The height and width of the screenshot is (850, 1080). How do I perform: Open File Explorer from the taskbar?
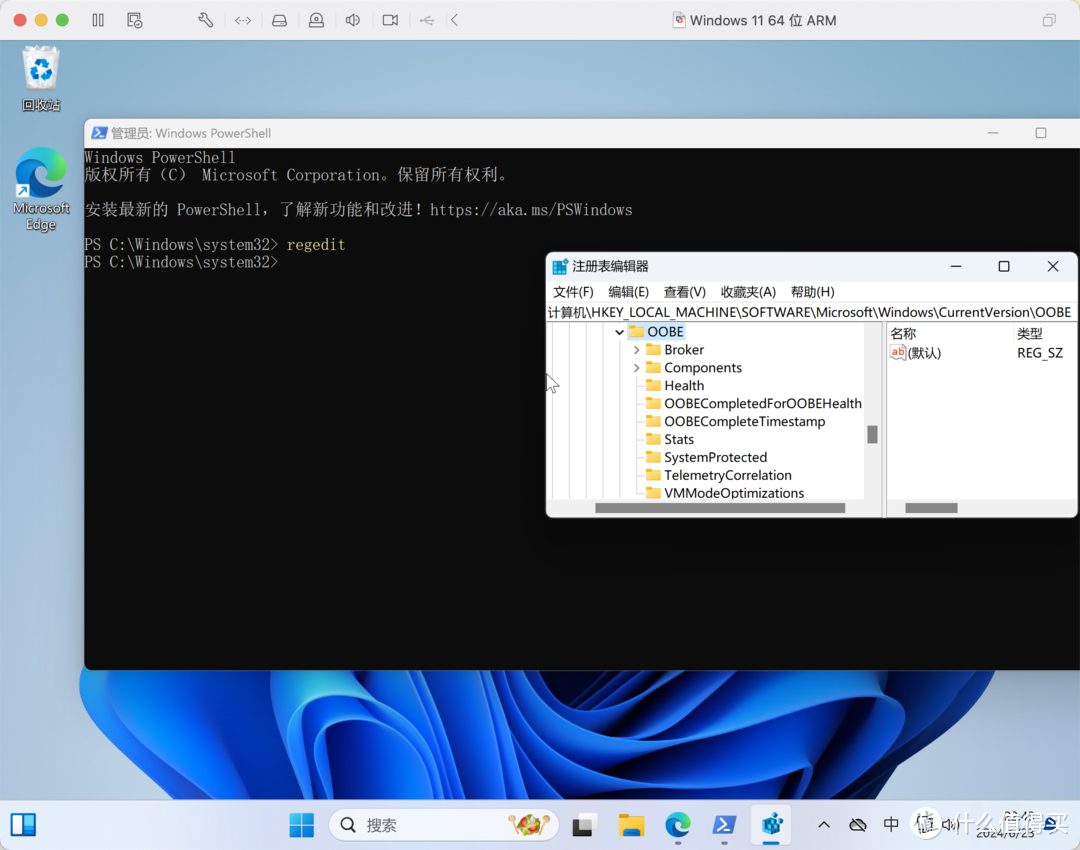[x=631, y=825]
